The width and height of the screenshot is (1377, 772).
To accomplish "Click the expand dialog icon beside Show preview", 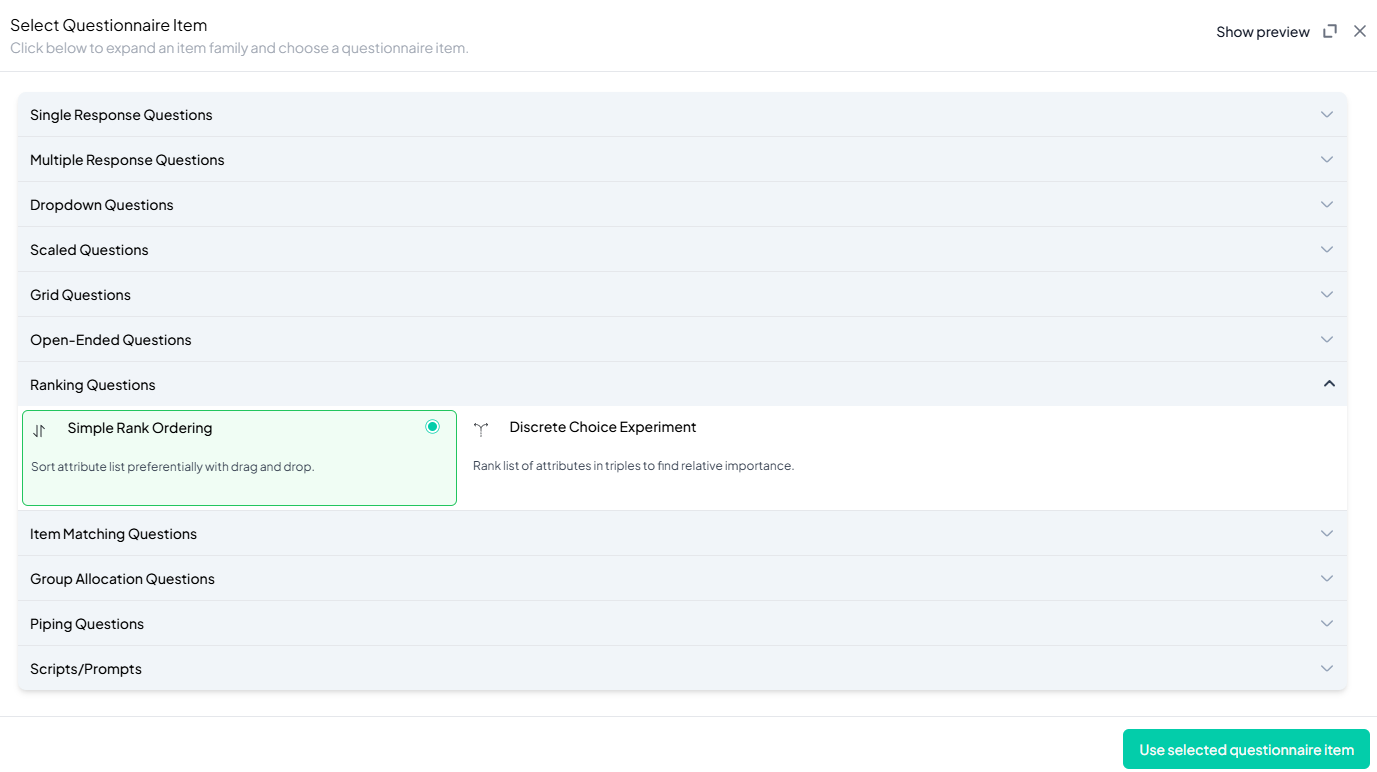I will [x=1329, y=31].
